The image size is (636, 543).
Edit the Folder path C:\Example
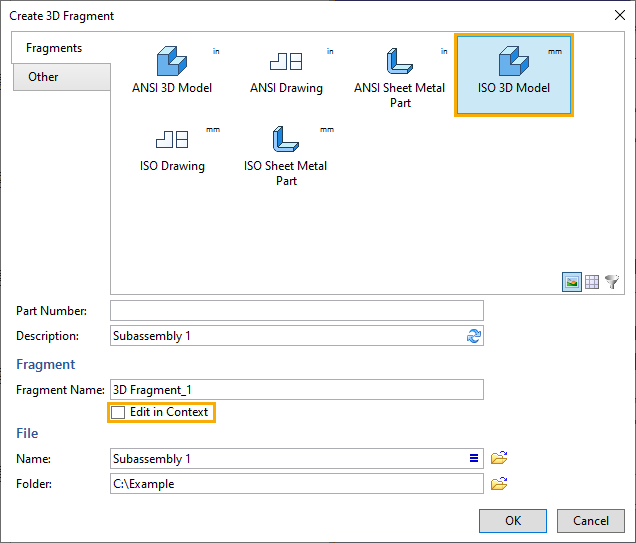297,484
